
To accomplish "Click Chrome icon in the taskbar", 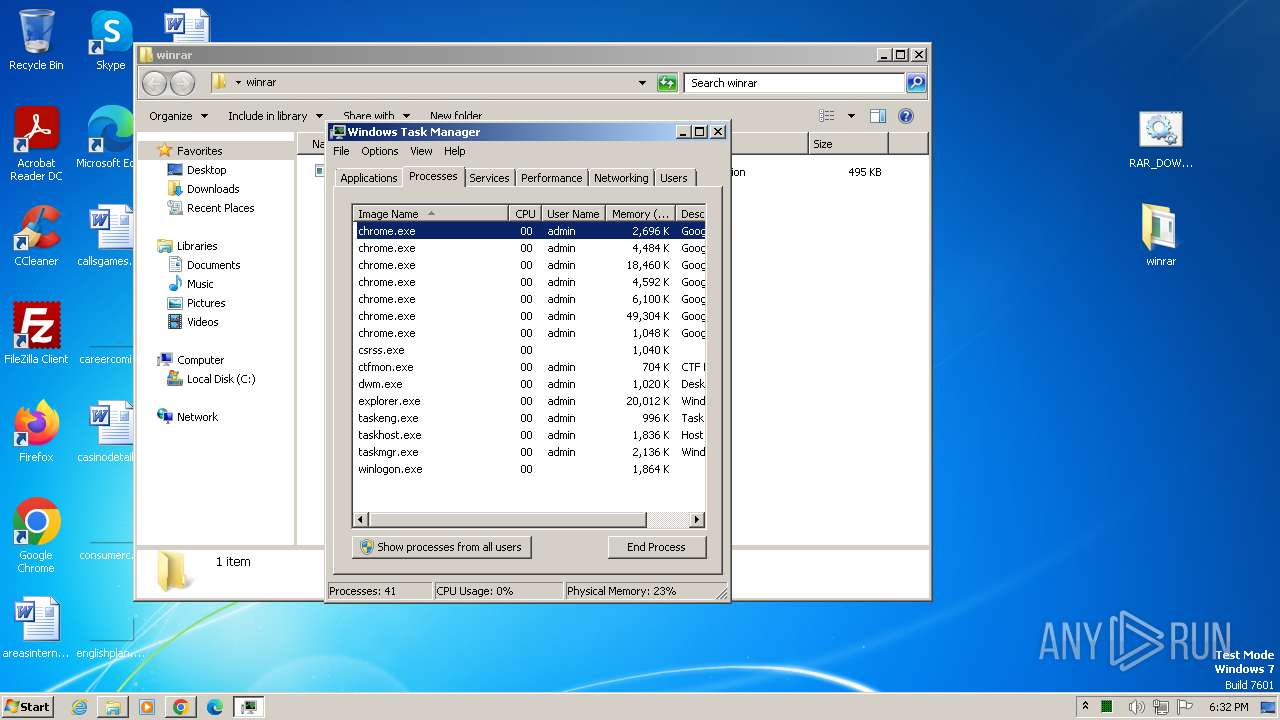I will [x=181, y=707].
